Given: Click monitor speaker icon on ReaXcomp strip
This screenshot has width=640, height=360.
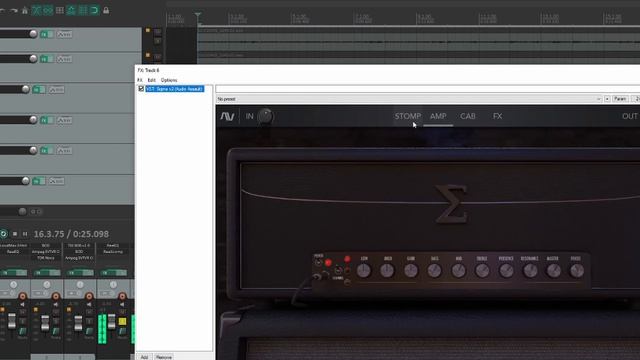Looking at the screenshot, I should click(x=122, y=304).
